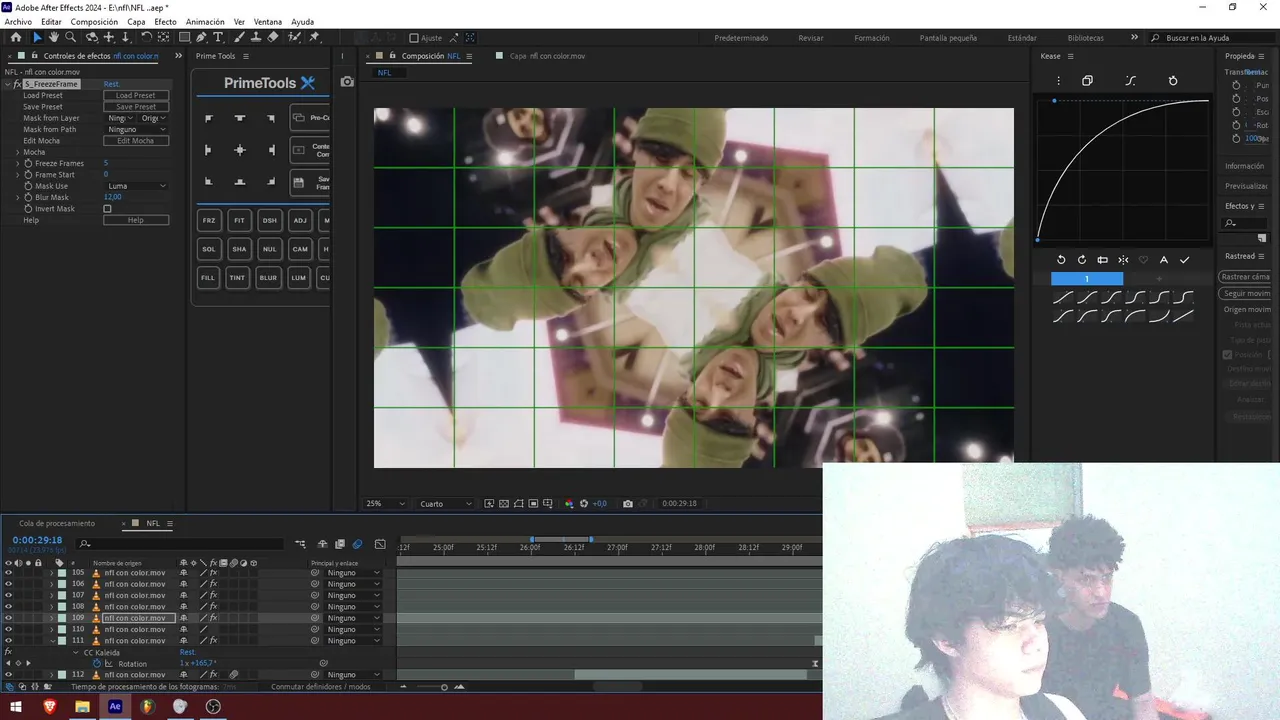Open the Mask Use Luma dropdown
The height and width of the screenshot is (720, 1280).
point(137,186)
